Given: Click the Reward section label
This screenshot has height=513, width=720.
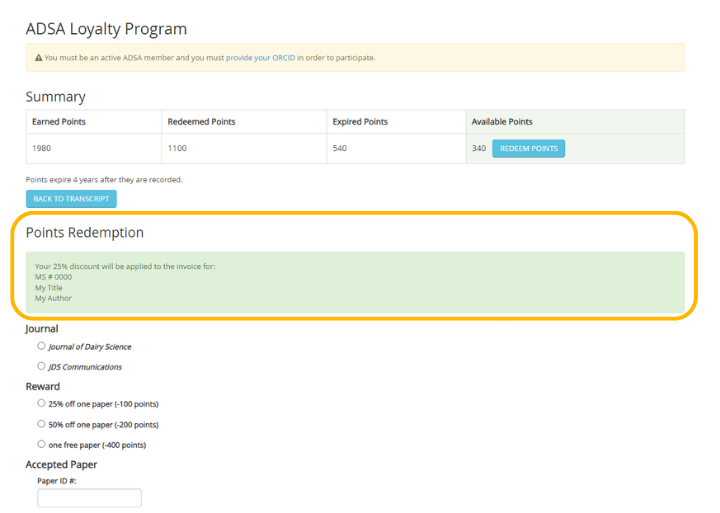Looking at the screenshot, I should [x=43, y=387].
